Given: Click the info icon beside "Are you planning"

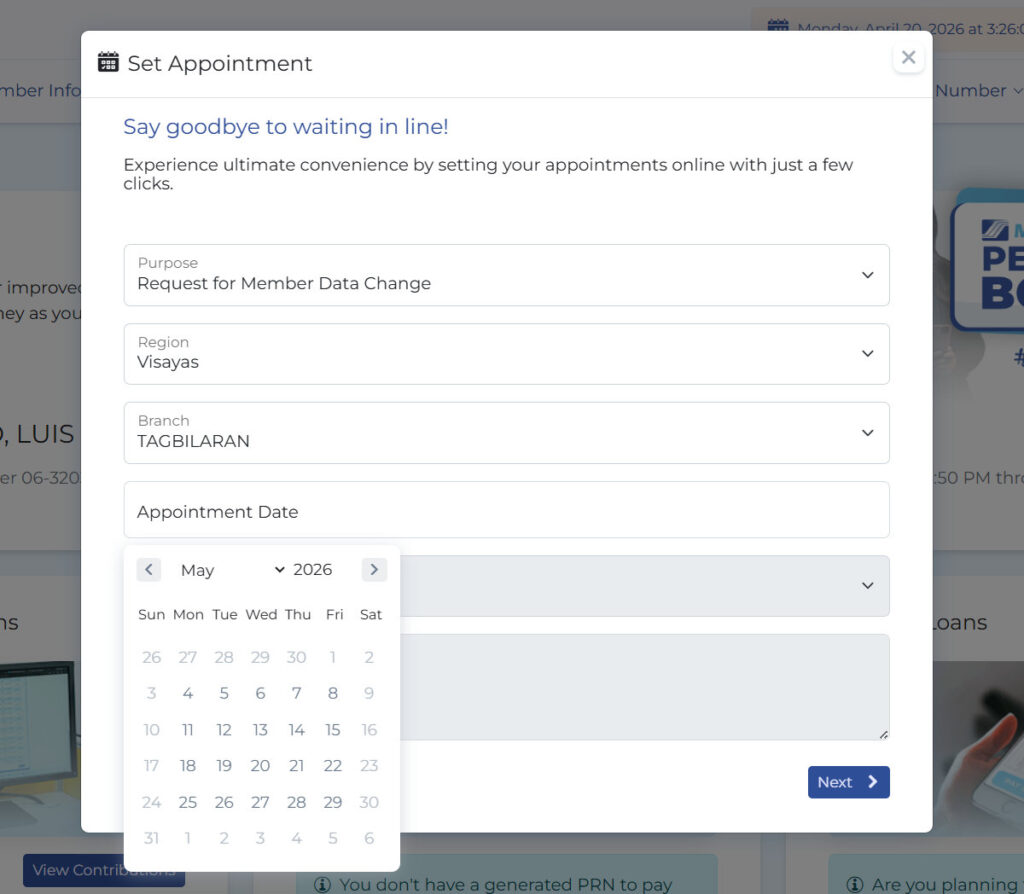Looking at the screenshot, I should pos(855,885).
